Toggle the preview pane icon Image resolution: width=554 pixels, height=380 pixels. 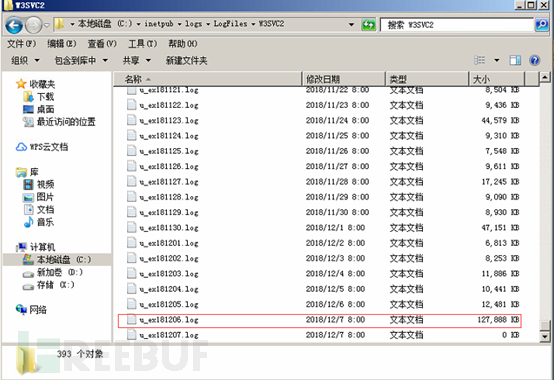click(x=515, y=60)
